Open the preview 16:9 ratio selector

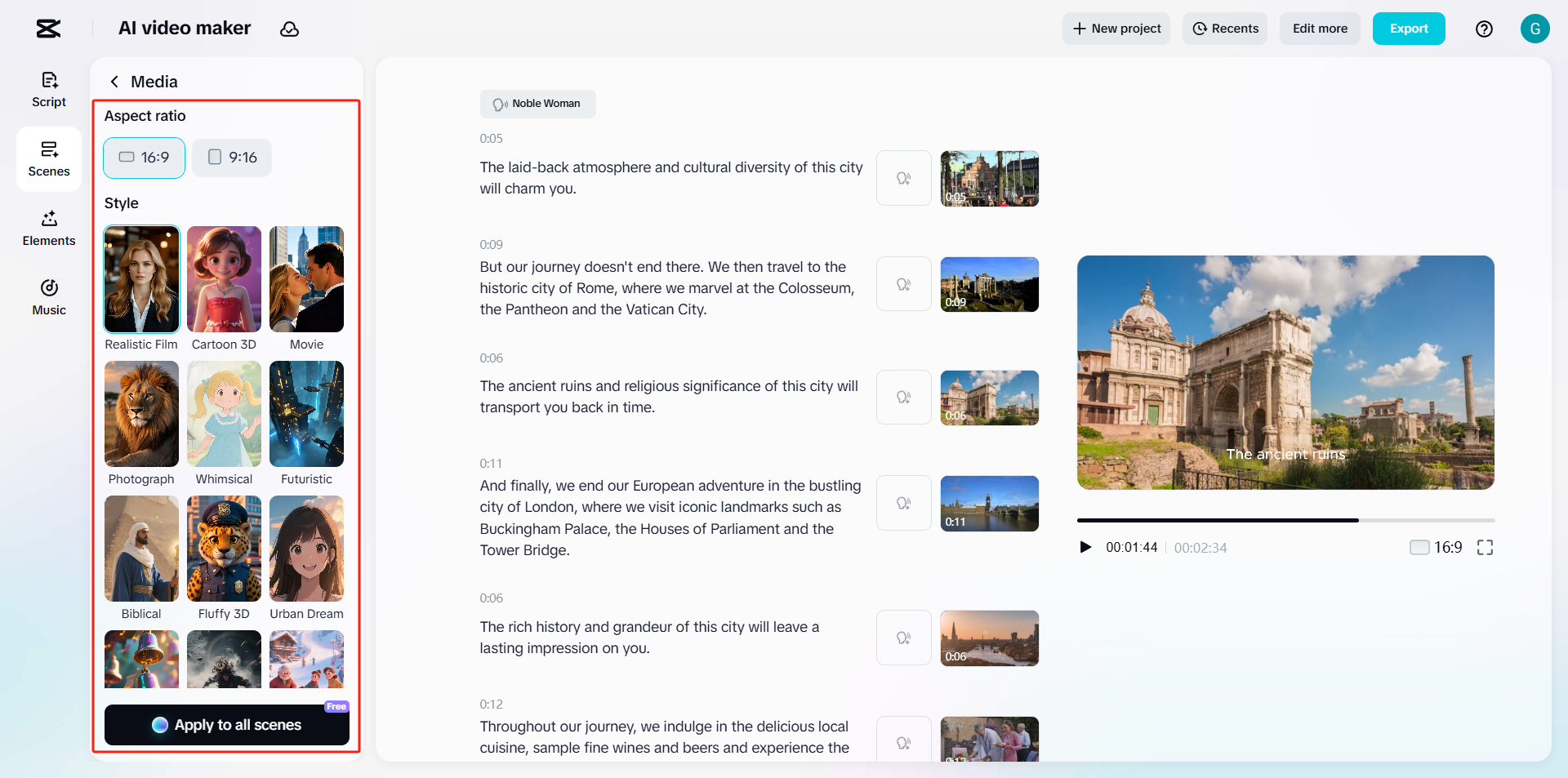click(1436, 548)
